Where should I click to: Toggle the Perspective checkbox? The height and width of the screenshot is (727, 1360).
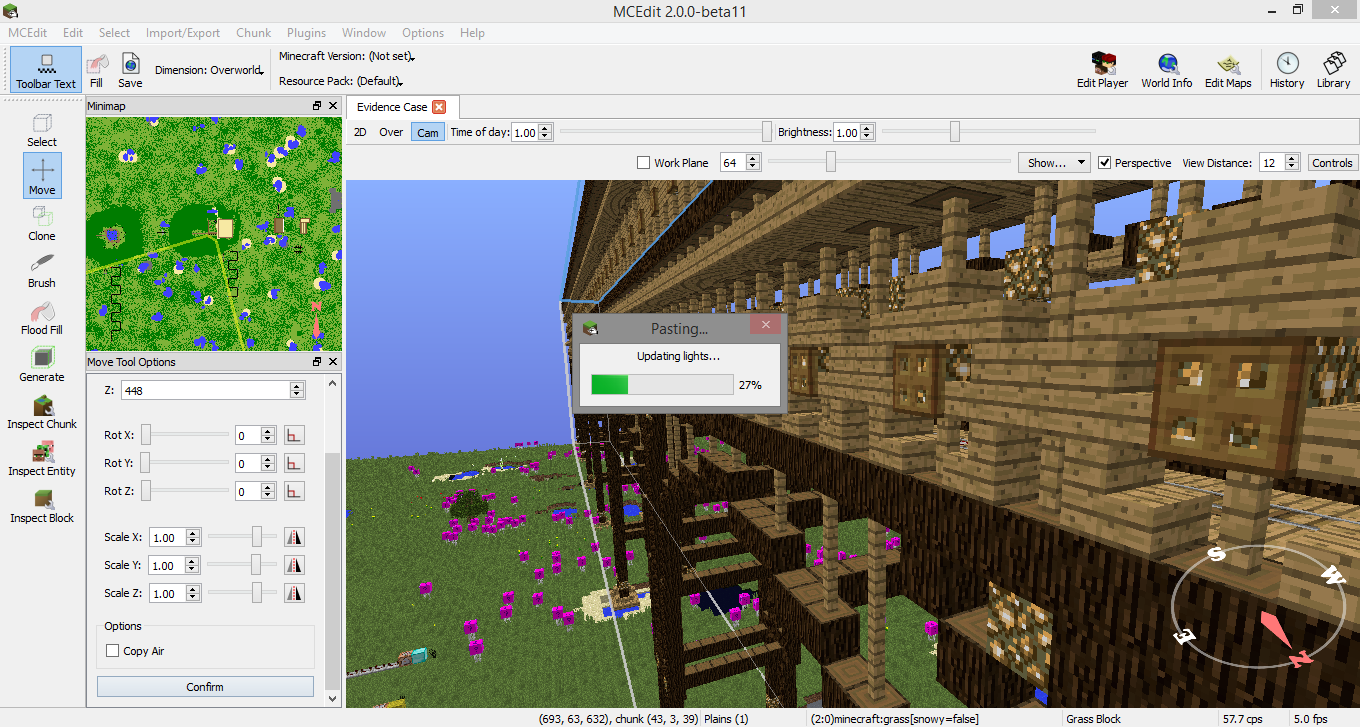tap(1104, 163)
